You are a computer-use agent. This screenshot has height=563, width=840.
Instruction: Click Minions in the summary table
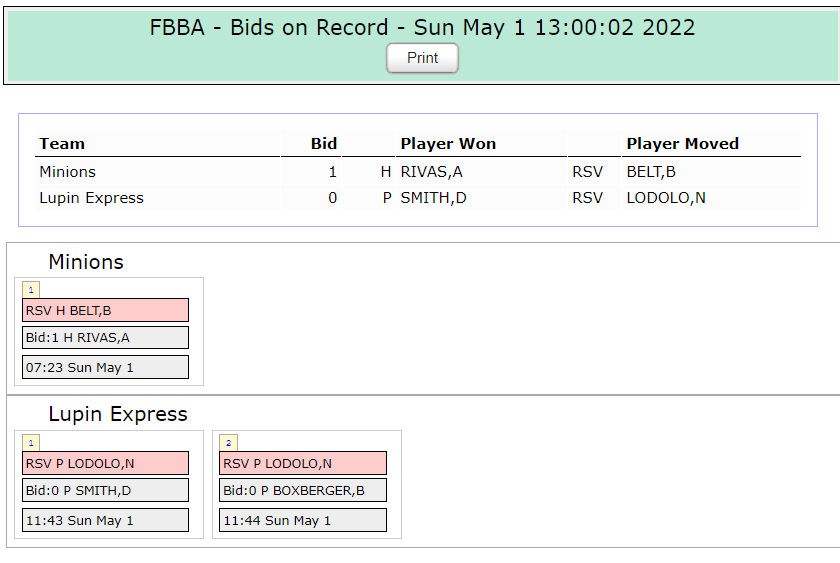click(67, 172)
